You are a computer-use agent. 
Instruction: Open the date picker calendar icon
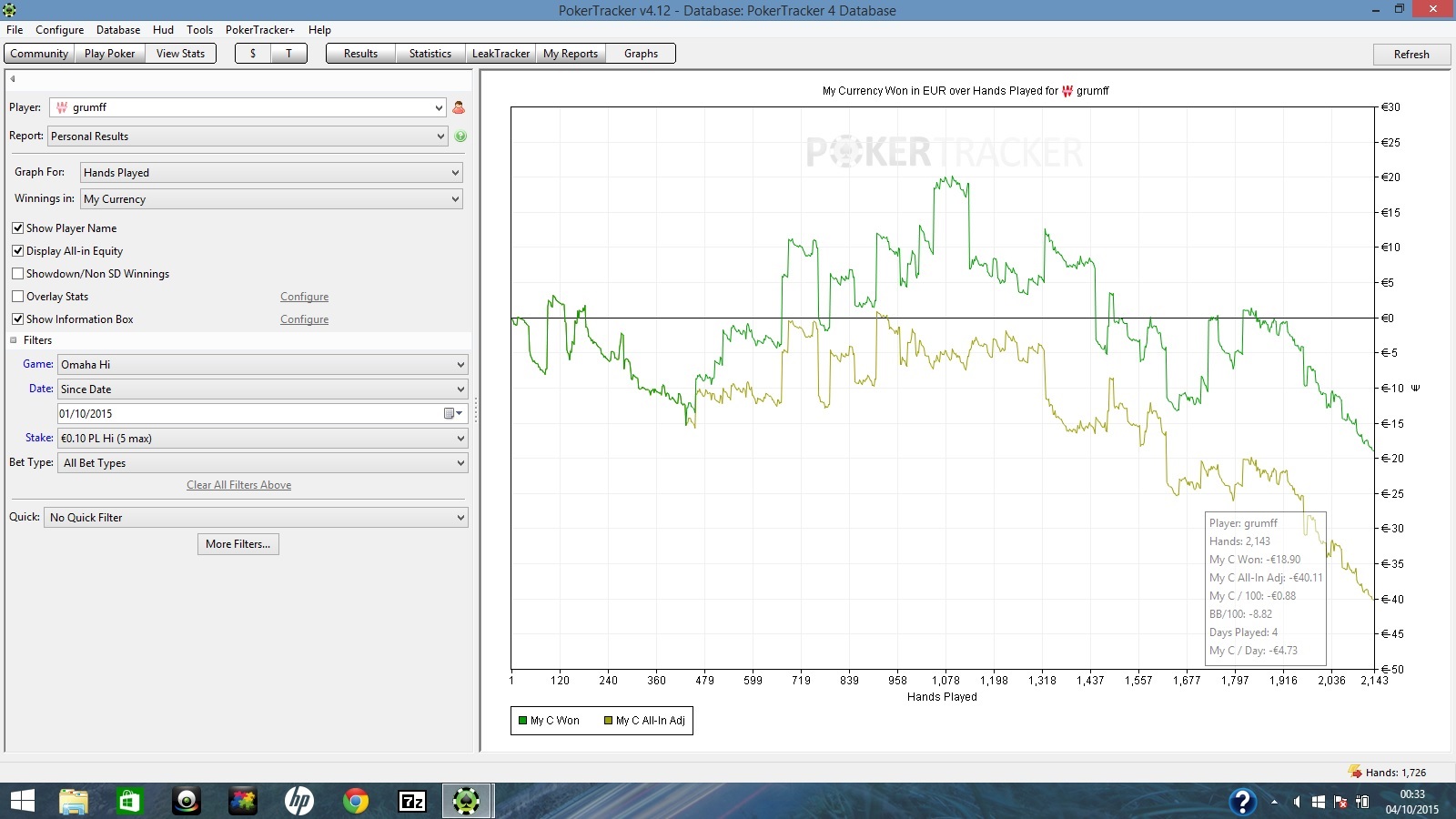tap(451, 413)
